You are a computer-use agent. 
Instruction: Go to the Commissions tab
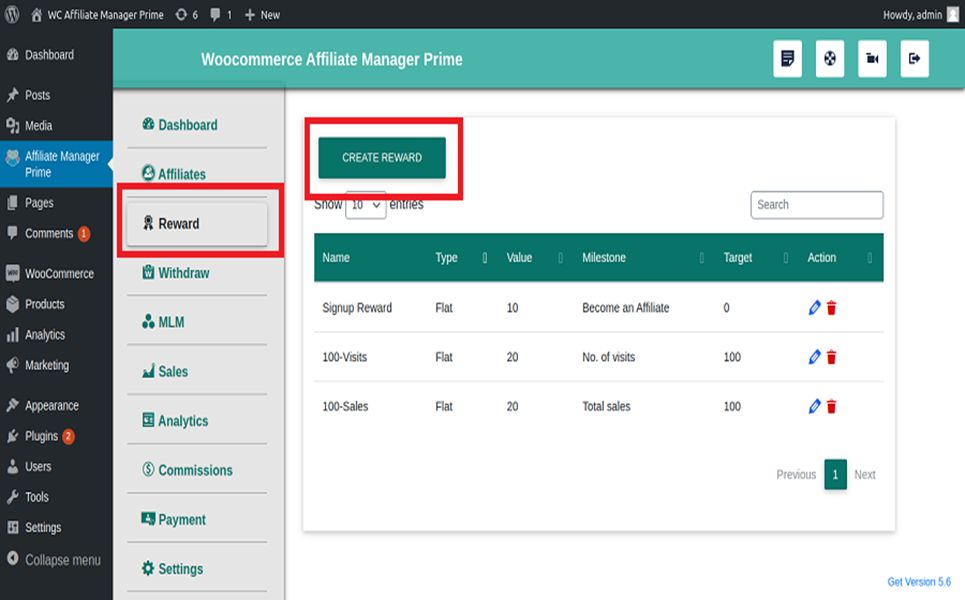click(195, 470)
